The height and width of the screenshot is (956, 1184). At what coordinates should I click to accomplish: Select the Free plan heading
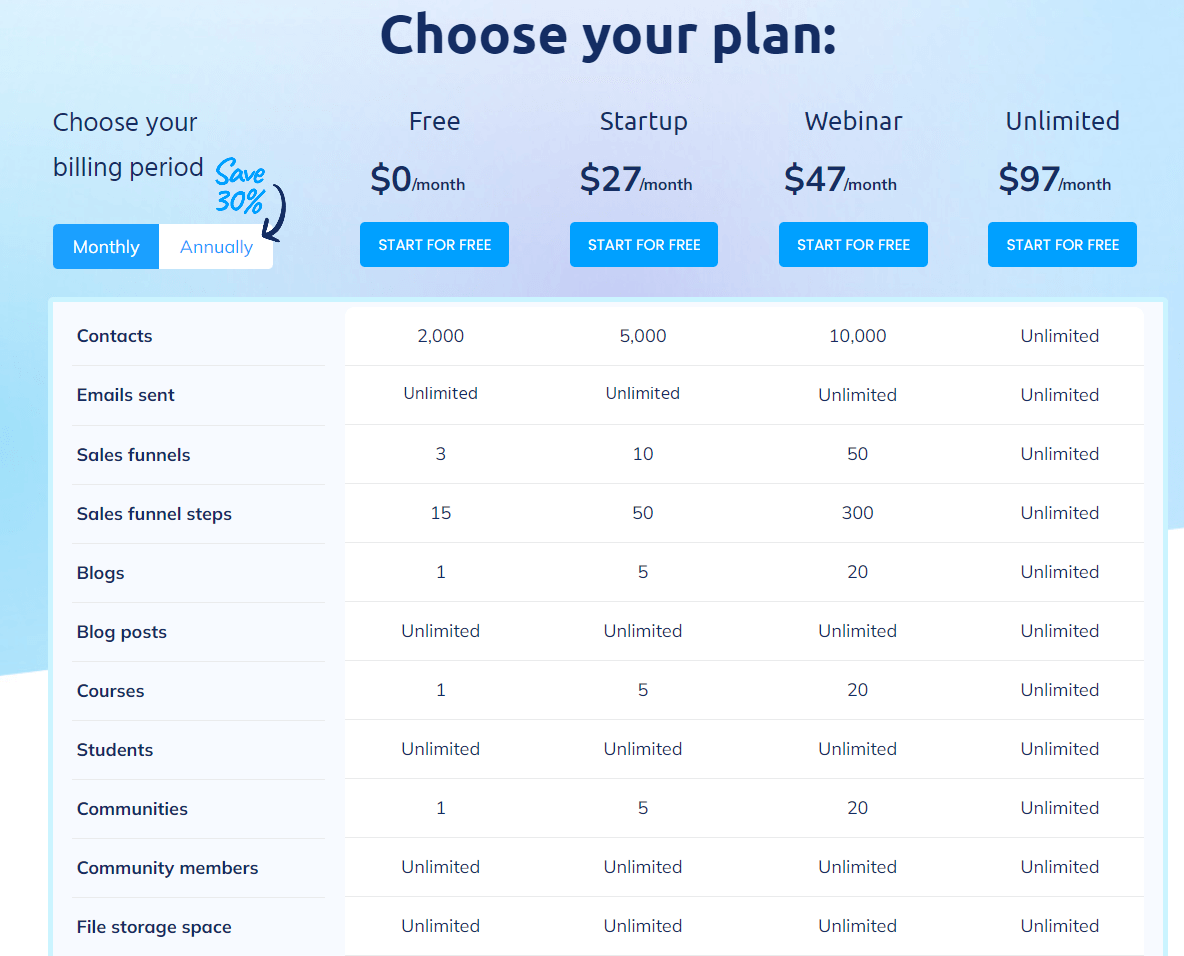click(x=434, y=121)
